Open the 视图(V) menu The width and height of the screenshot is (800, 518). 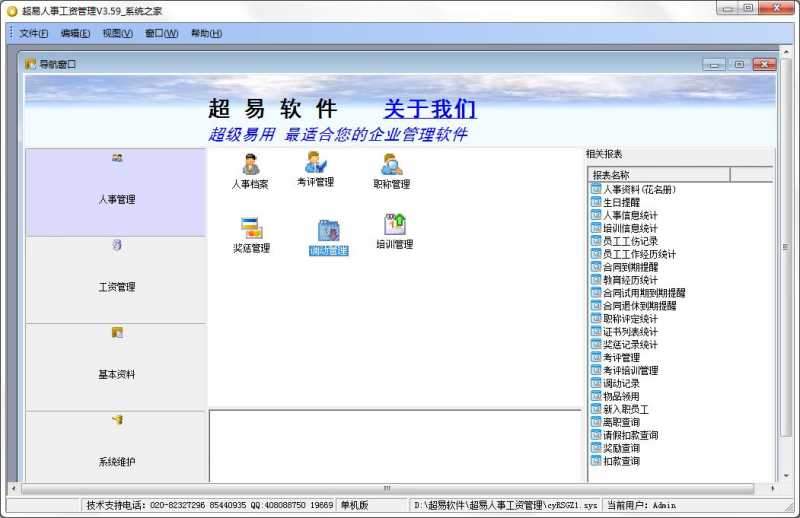[x=117, y=34]
